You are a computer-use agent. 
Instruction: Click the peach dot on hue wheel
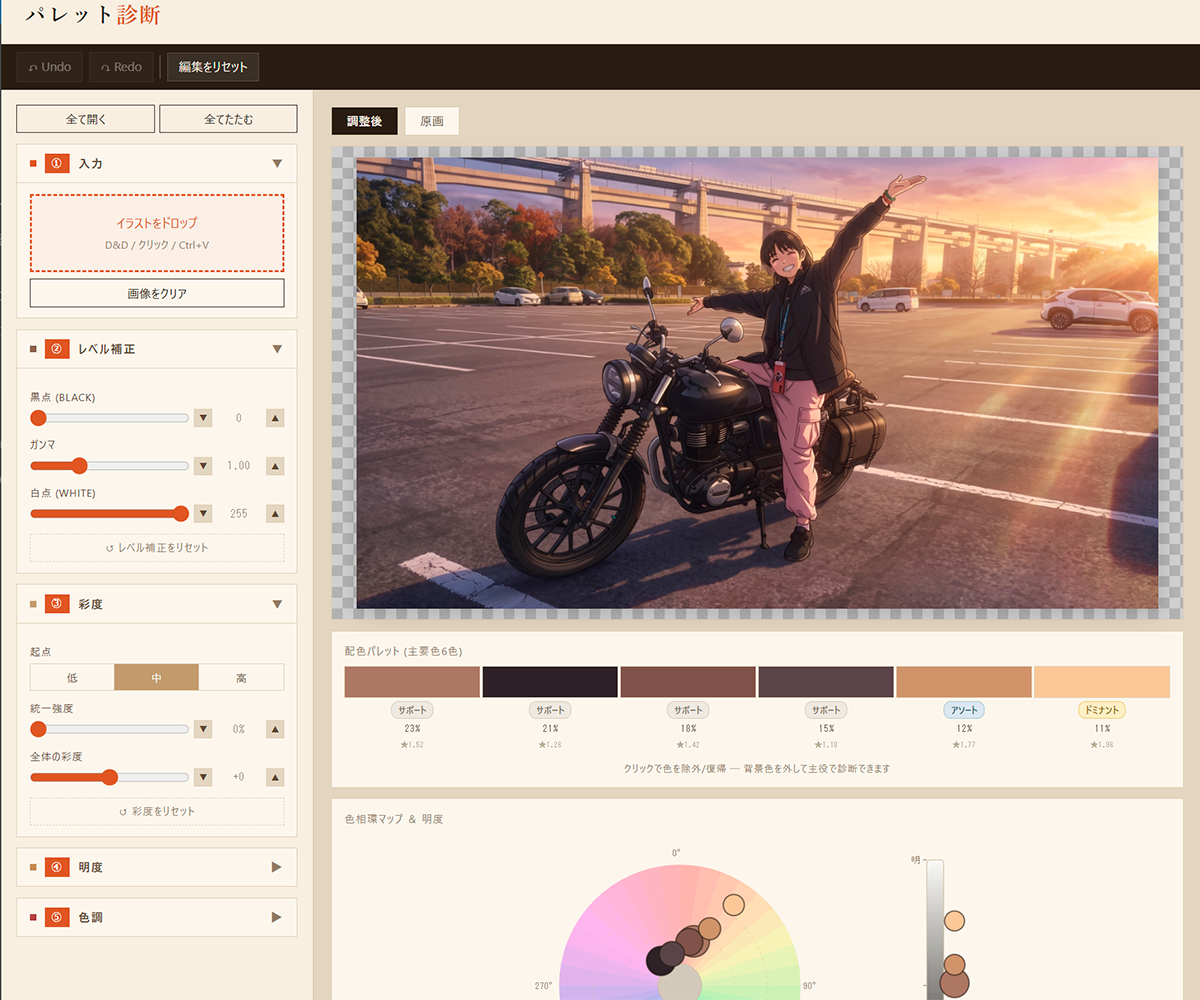pyautogui.click(x=734, y=906)
